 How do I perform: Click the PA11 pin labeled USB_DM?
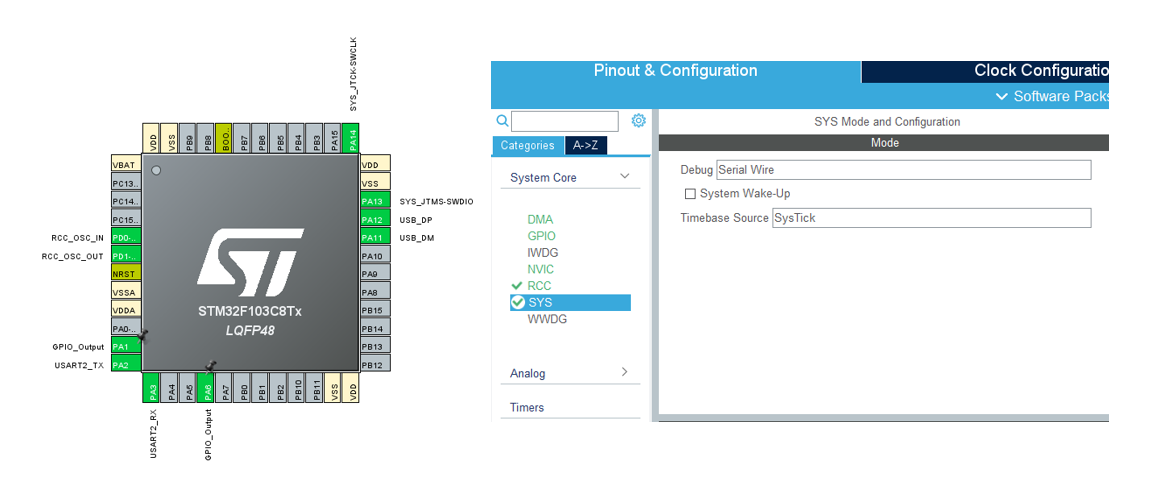pos(375,237)
